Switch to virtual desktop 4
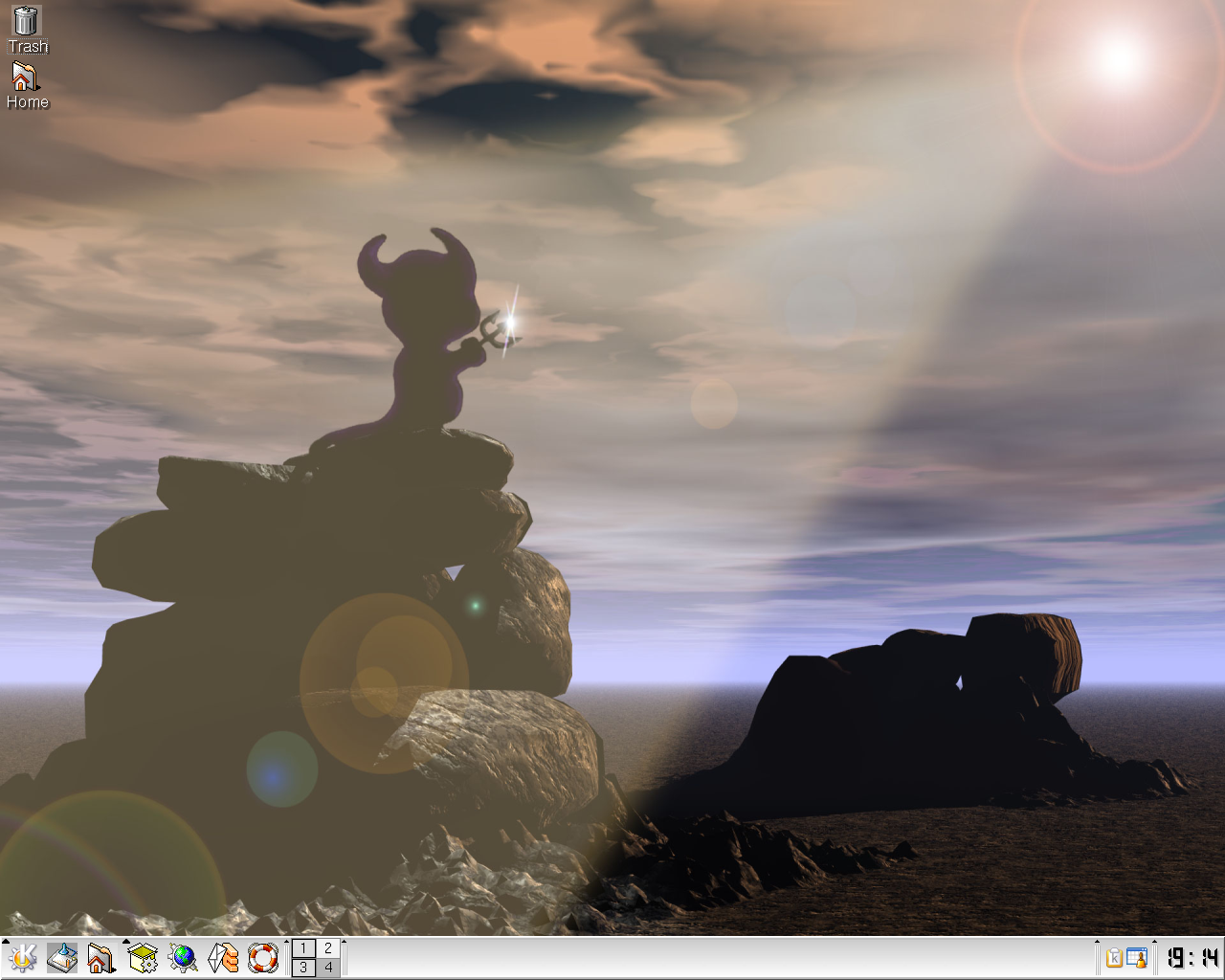 click(327, 968)
